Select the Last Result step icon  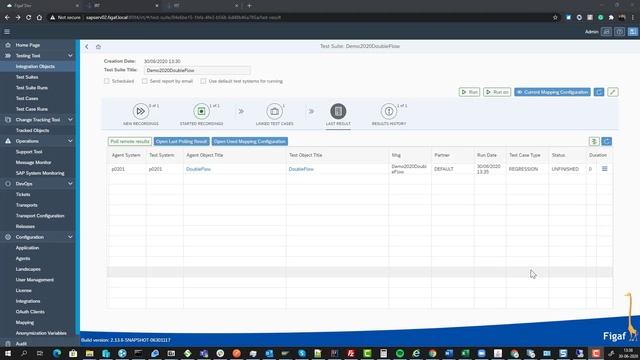click(338, 111)
